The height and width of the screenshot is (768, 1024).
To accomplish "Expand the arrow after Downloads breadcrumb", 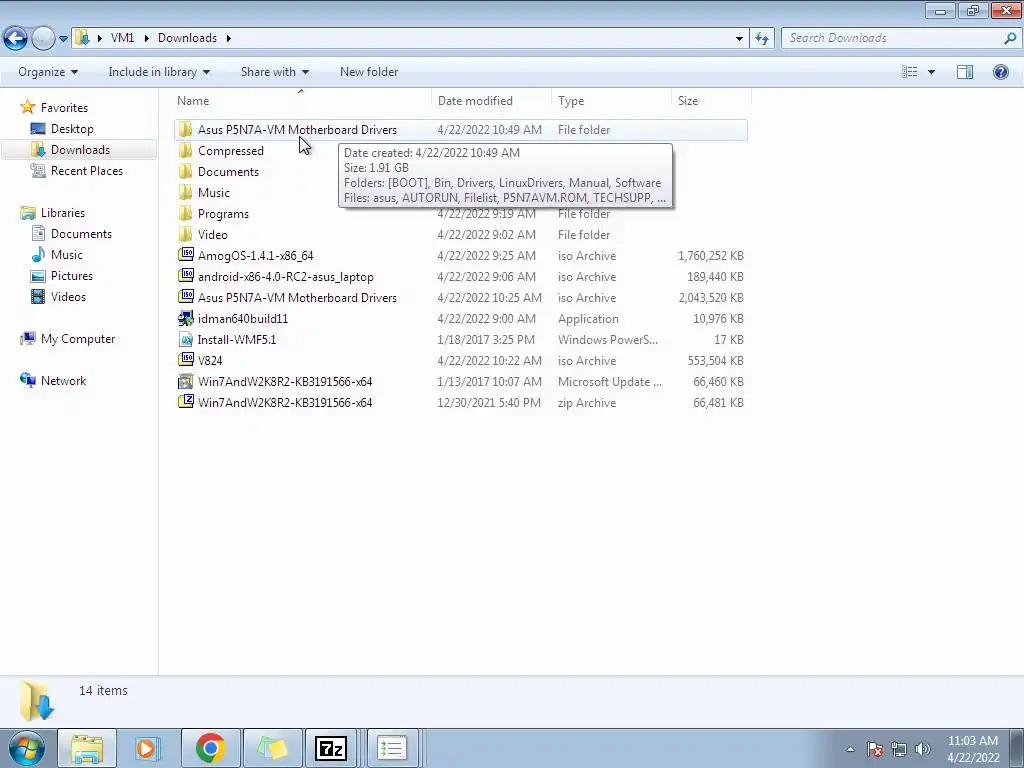I will [x=229, y=38].
